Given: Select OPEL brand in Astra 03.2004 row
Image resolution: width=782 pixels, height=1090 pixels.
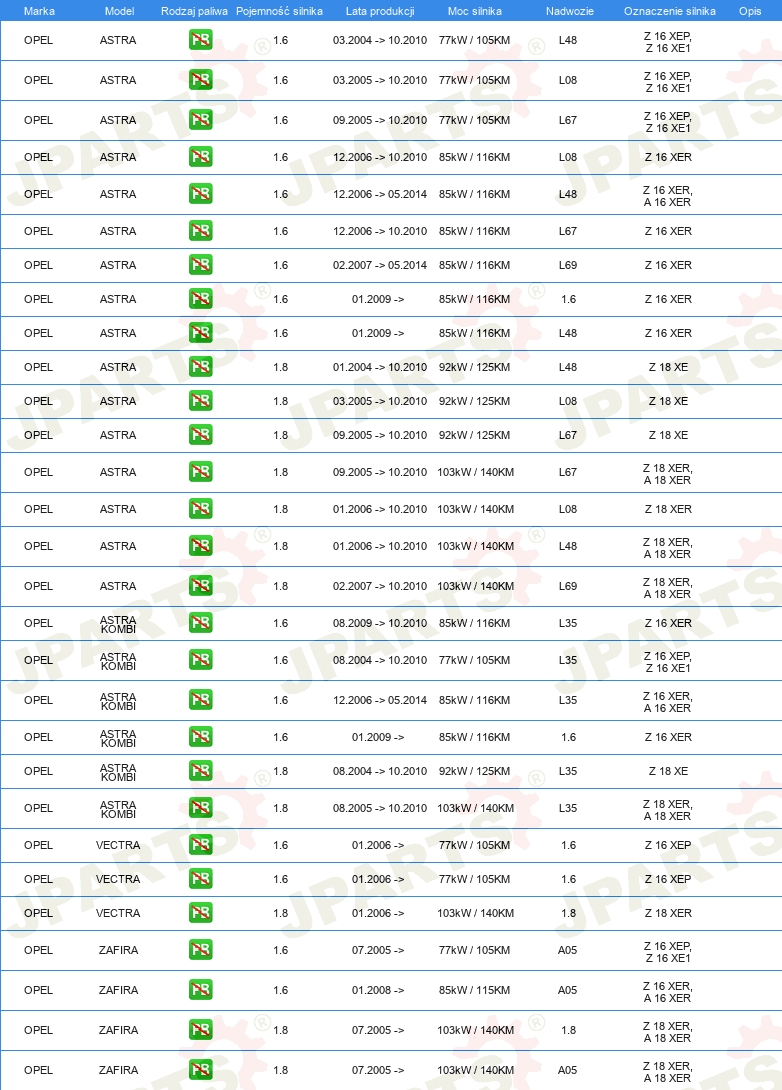Looking at the screenshot, I should 38,40.
